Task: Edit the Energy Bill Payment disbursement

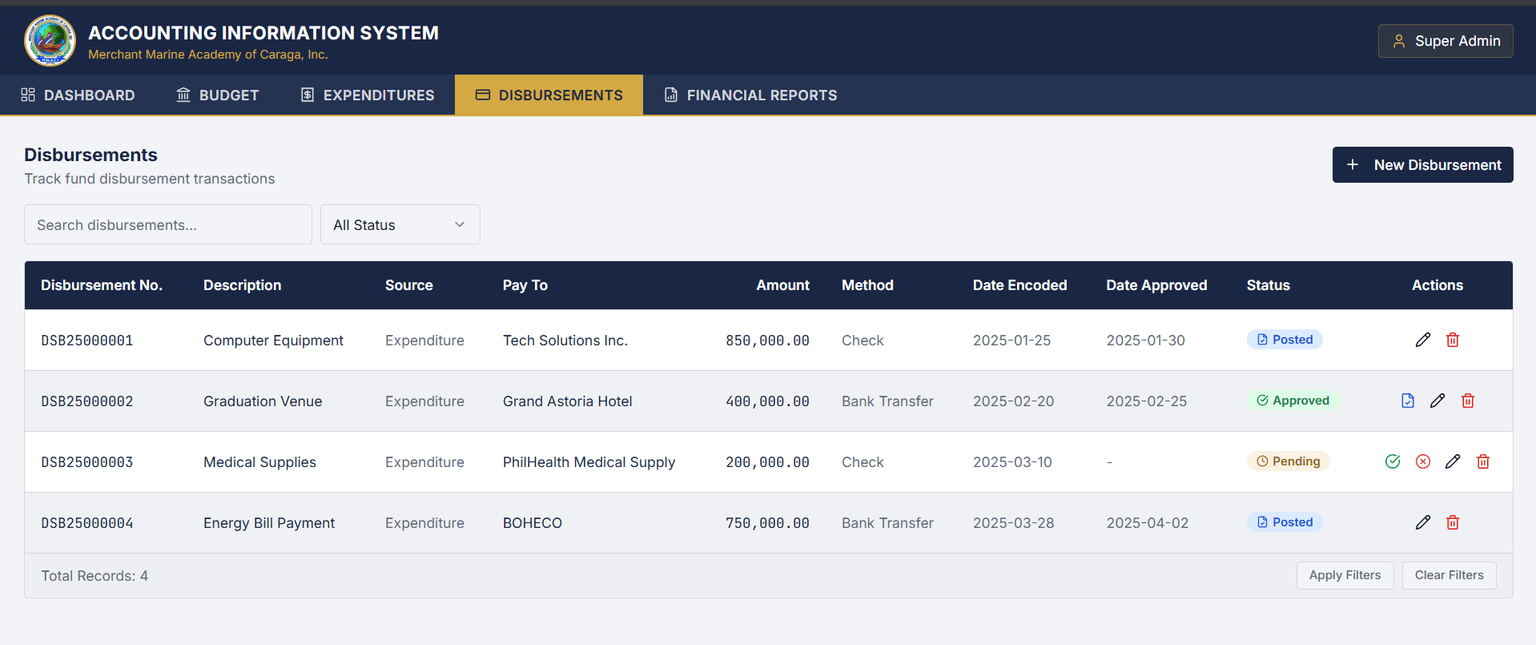Action: point(1423,523)
